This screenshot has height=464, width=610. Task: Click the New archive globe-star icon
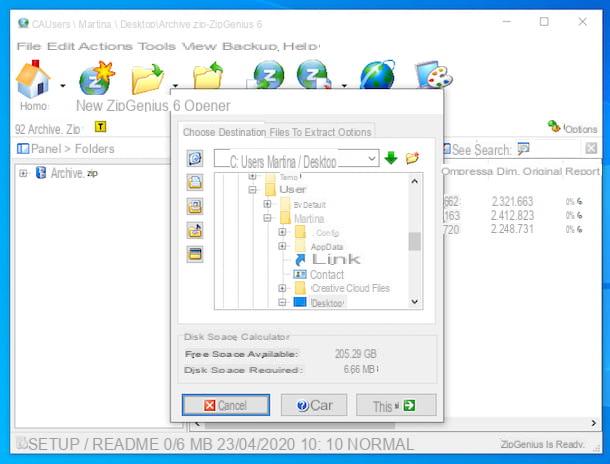(x=96, y=78)
